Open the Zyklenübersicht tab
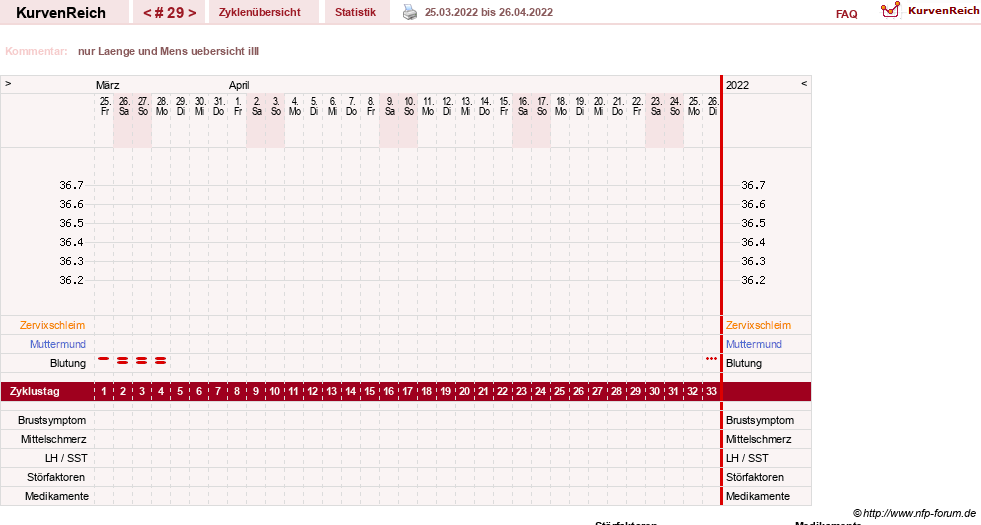The width and height of the screenshot is (981, 525). tap(260, 12)
